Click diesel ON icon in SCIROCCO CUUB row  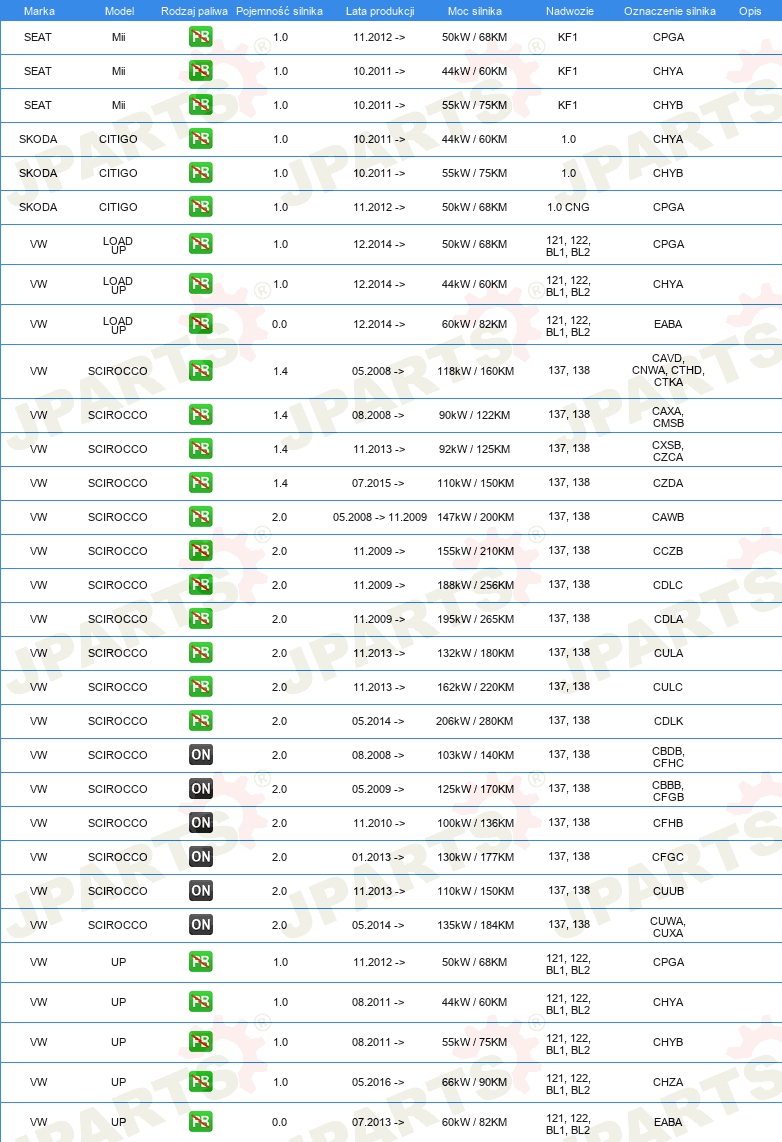(x=200, y=891)
